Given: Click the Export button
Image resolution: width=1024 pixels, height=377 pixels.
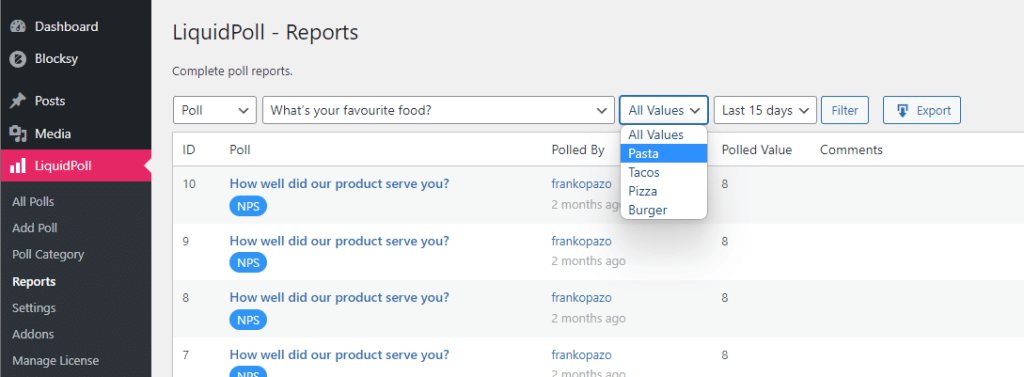Looking at the screenshot, I should click(x=921, y=110).
